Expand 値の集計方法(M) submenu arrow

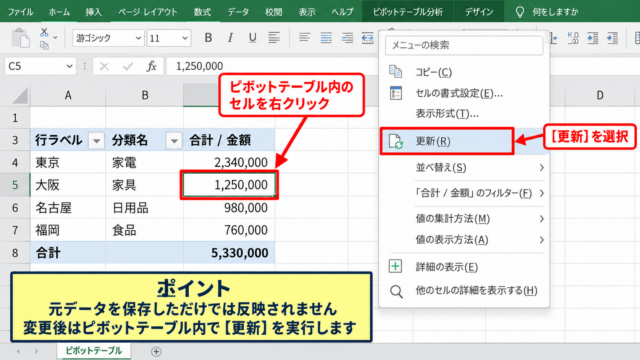[x=541, y=219]
